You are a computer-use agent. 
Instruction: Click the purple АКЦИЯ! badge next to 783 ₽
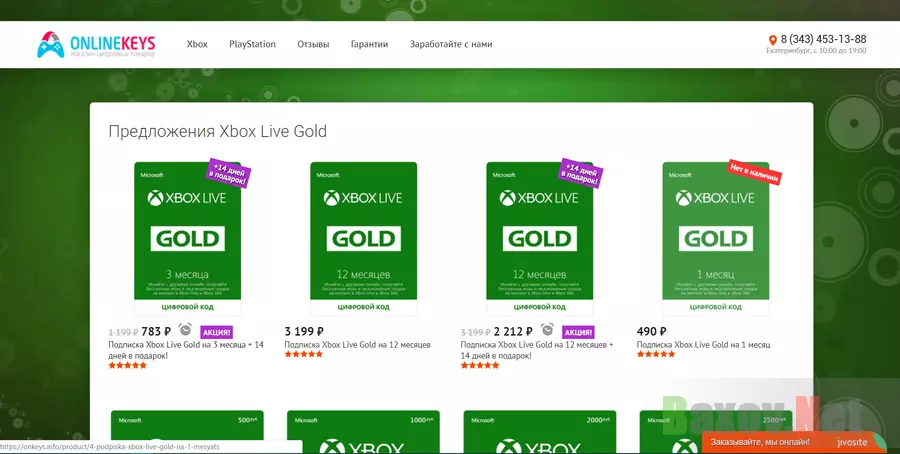point(216,332)
